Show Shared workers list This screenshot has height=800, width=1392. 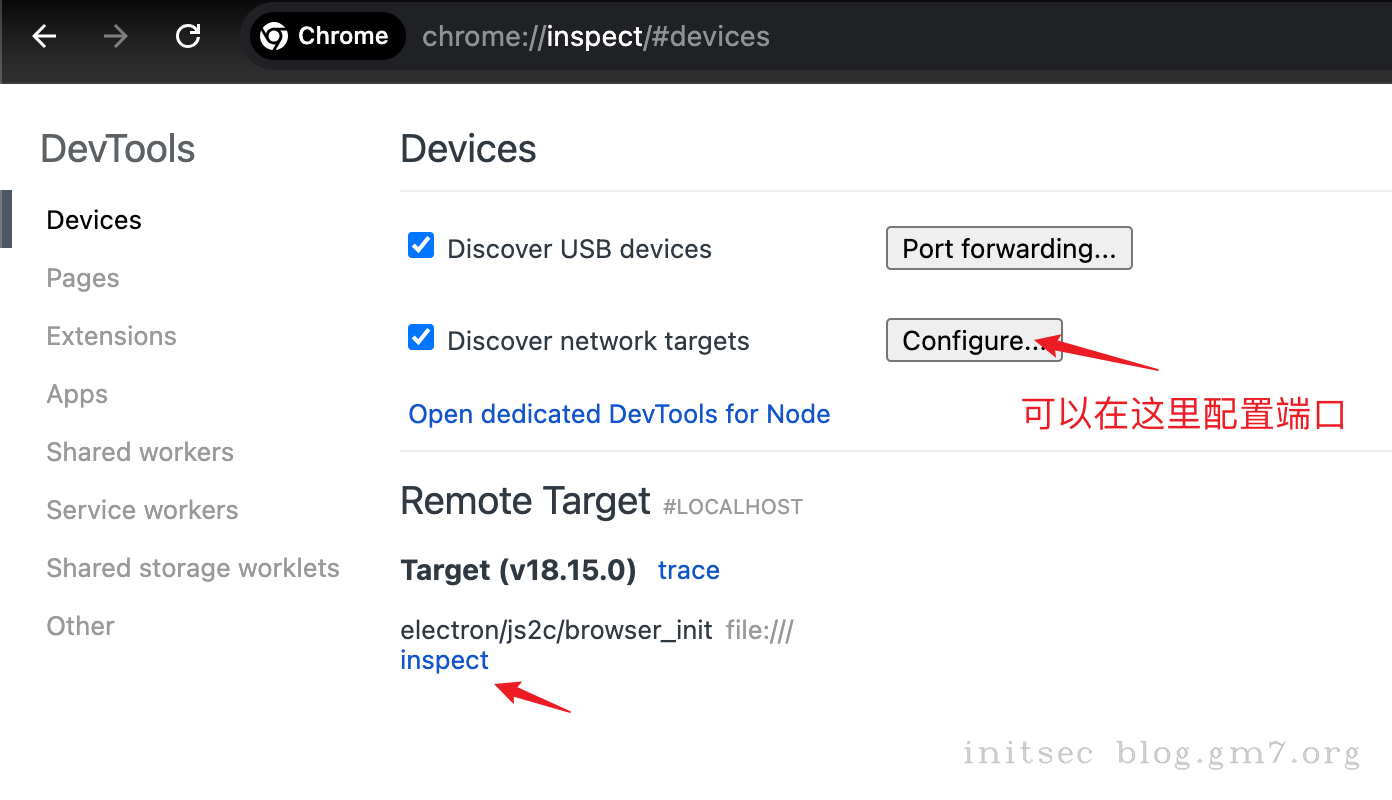140,452
